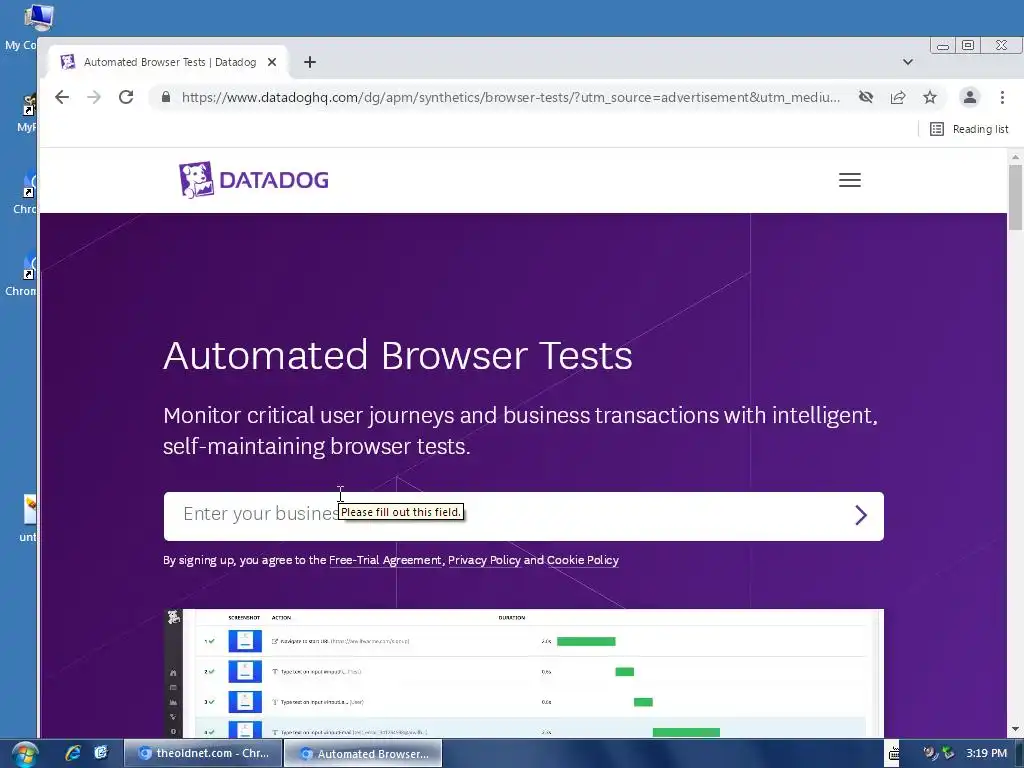Click the address bar URL
The height and width of the screenshot is (768, 1024).
(511, 97)
